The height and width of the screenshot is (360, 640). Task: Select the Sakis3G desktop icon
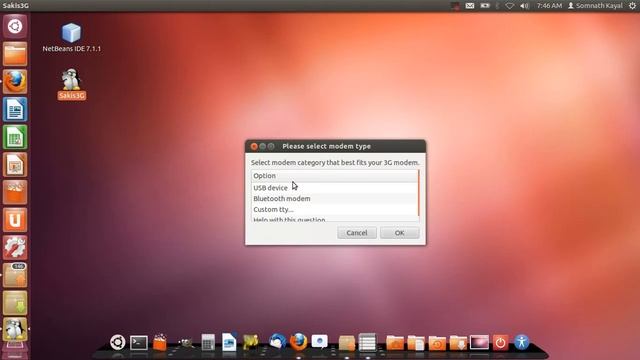click(x=71, y=84)
